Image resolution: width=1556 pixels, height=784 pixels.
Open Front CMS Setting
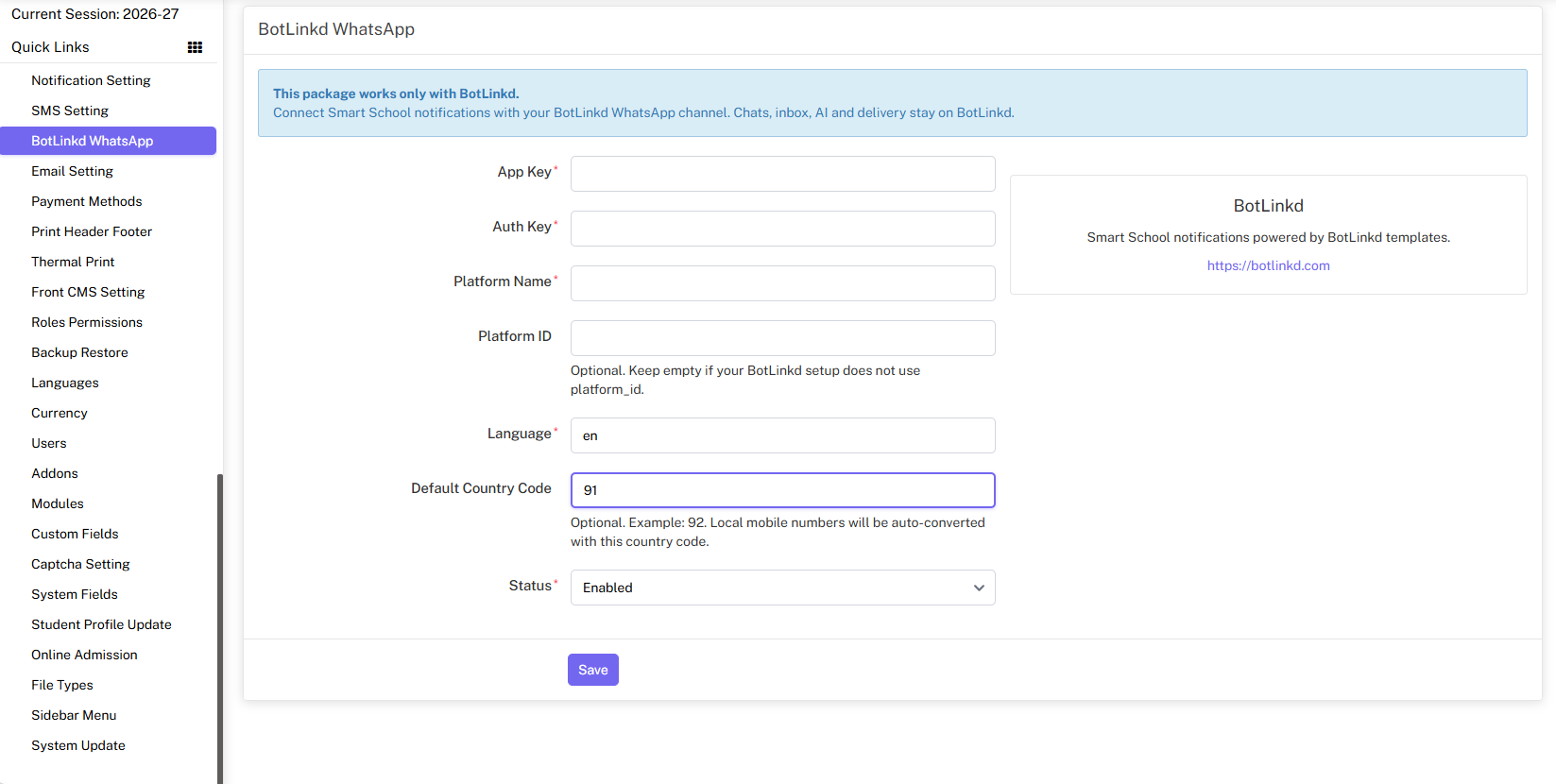click(x=88, y=292)
